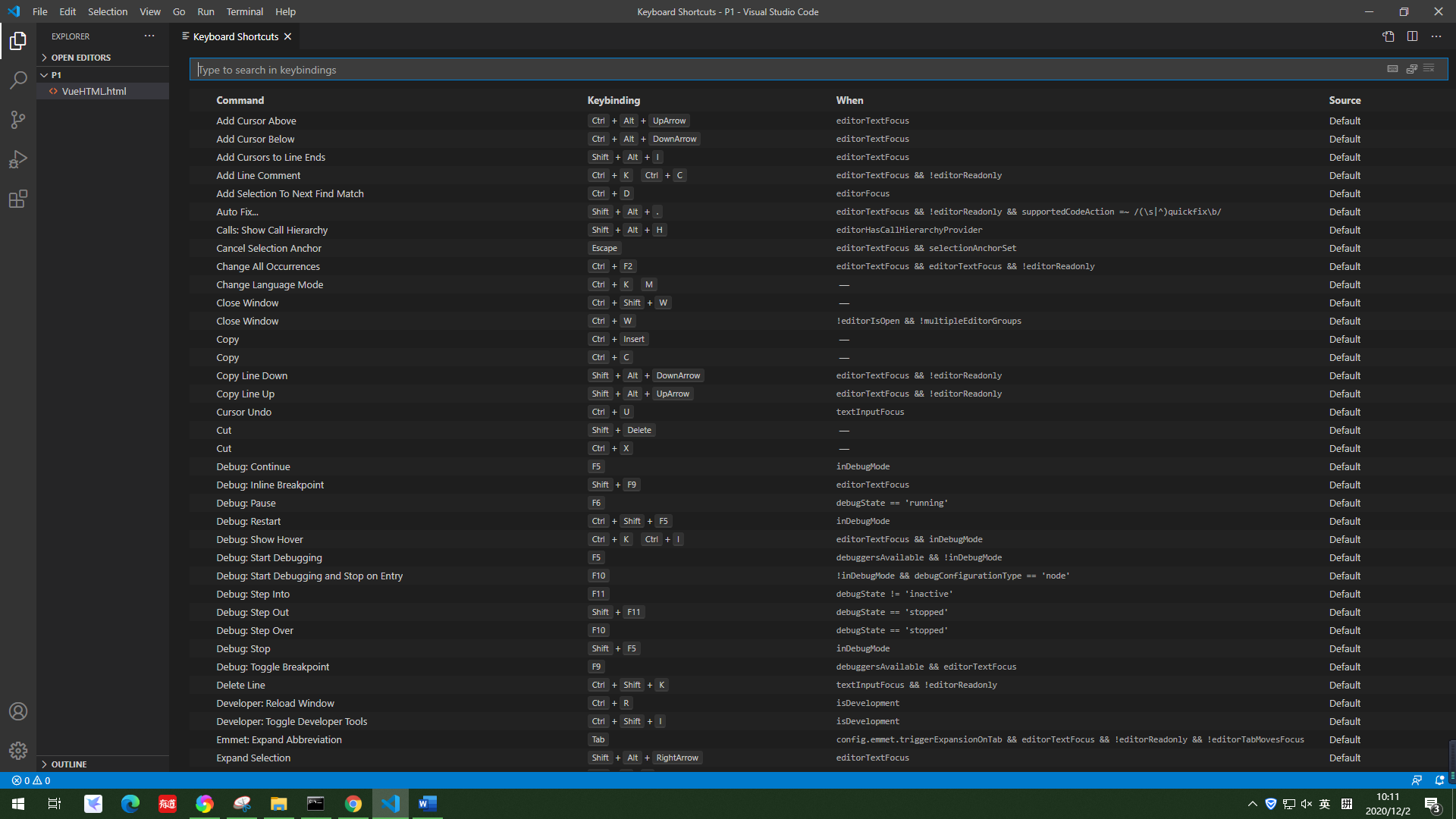Clear keybindings search input icon
This screenshot has width=1456, height=819.
(1429, 69)
